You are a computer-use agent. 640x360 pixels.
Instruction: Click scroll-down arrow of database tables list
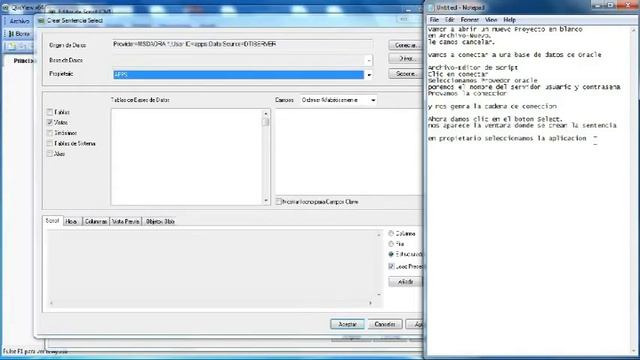click(x=266, y=200)
